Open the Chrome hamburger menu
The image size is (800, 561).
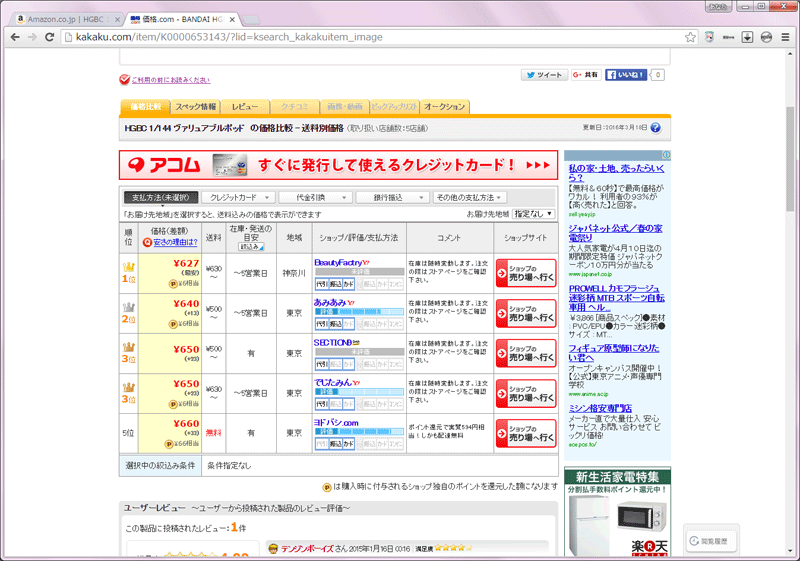click(784, 37)
